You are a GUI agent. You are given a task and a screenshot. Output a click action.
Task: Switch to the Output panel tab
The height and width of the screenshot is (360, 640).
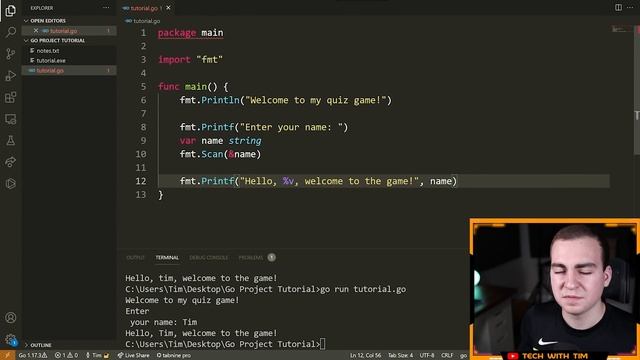pyautogui.click(x=135, y=258)
